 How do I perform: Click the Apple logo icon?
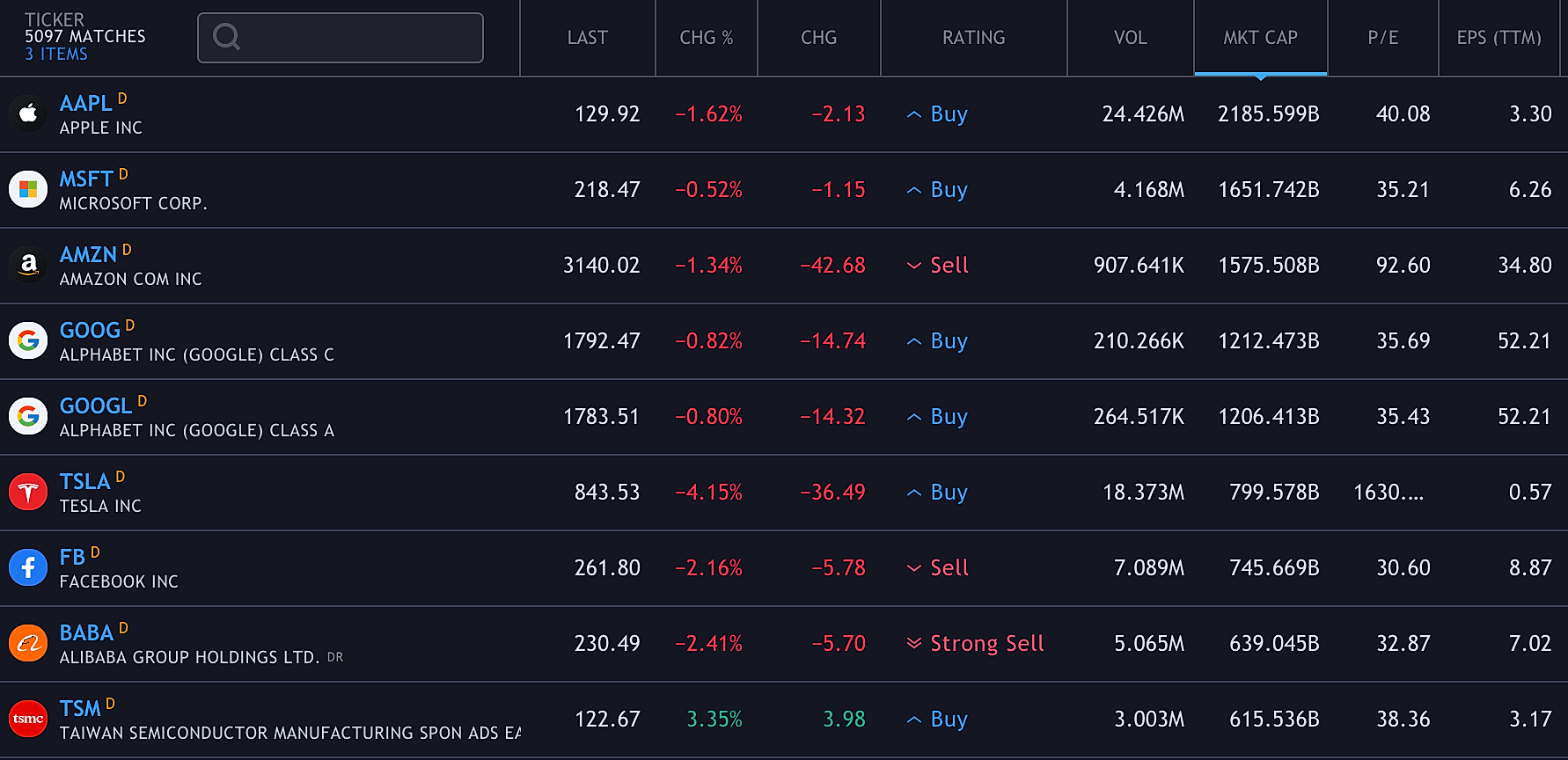pyautogui.click(x=28, y=113)
